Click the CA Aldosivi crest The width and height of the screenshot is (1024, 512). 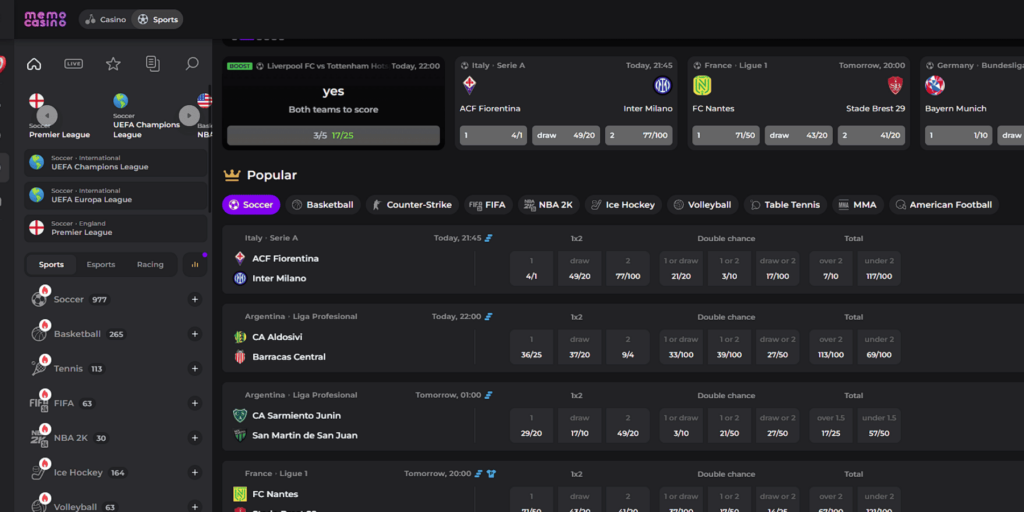(240, 337)
